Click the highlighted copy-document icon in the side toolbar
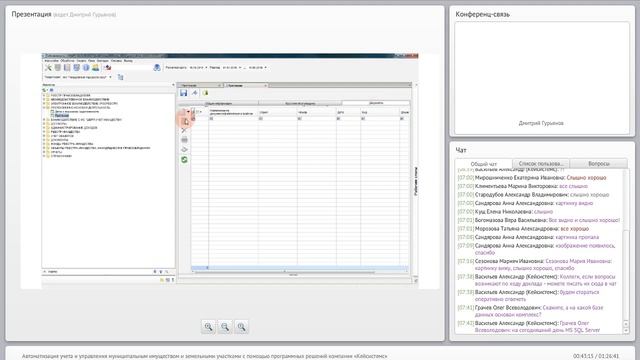 [184, 121]
